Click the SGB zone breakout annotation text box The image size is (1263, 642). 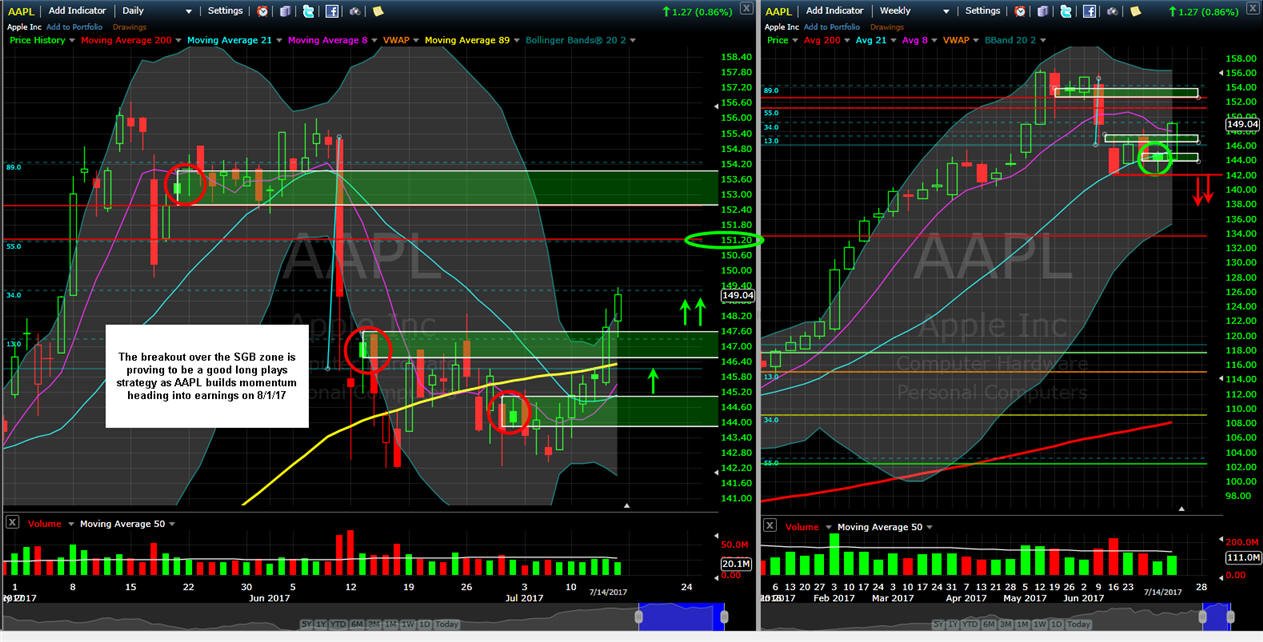208,376
